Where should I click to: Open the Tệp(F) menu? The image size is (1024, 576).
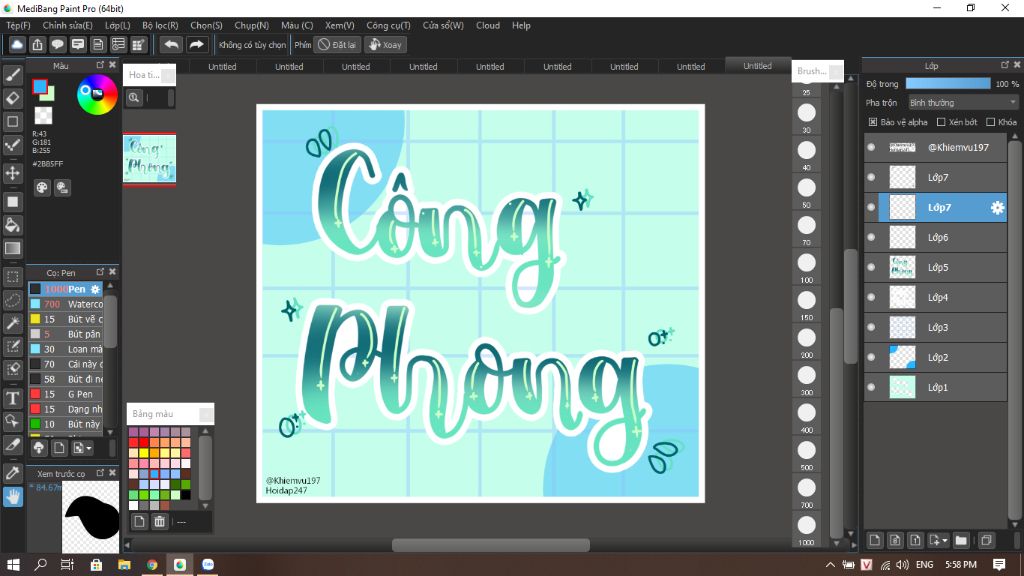click(18, 25)
